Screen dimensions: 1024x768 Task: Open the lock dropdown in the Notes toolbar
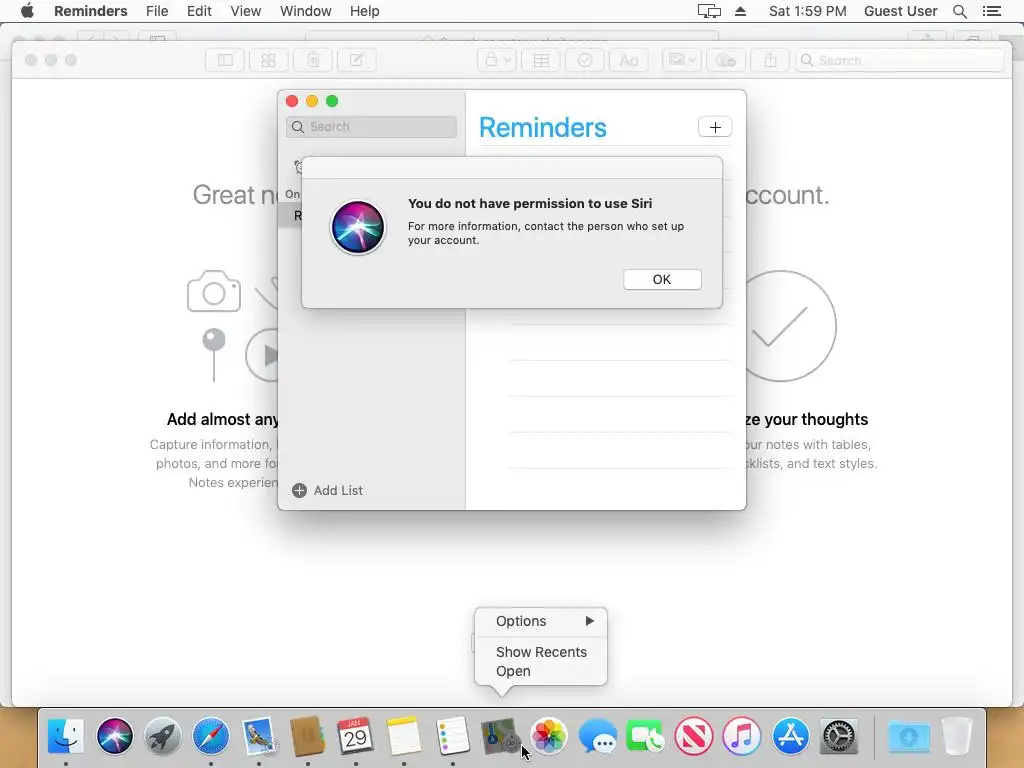(x=497, y=60)
